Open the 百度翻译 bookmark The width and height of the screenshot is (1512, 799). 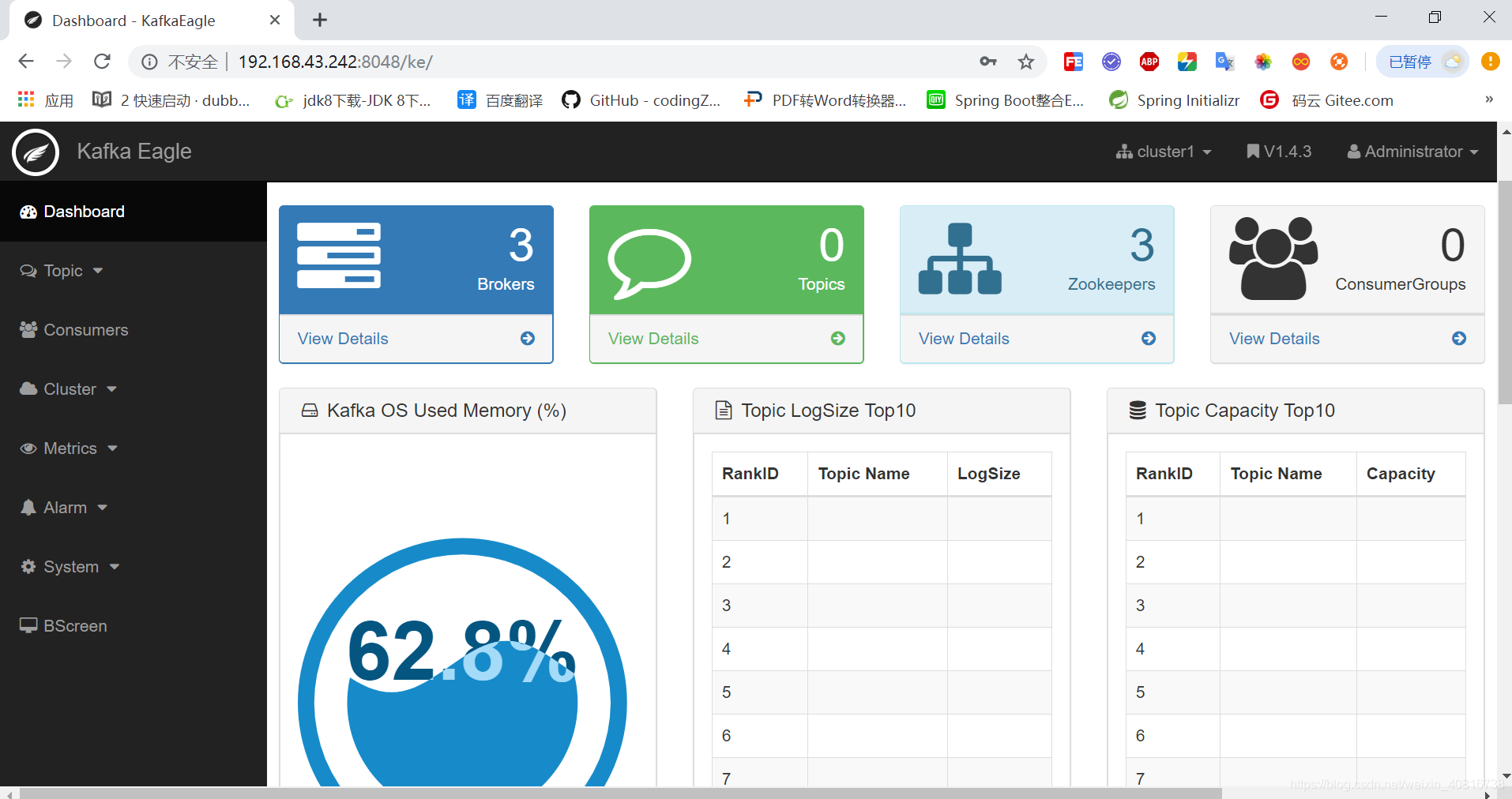click(500, 100)
